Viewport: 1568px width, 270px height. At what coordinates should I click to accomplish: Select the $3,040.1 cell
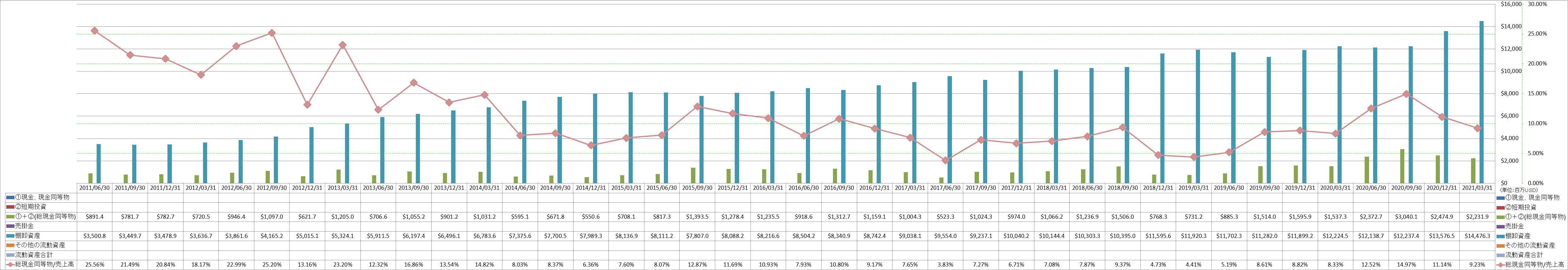click(1406, 217)
